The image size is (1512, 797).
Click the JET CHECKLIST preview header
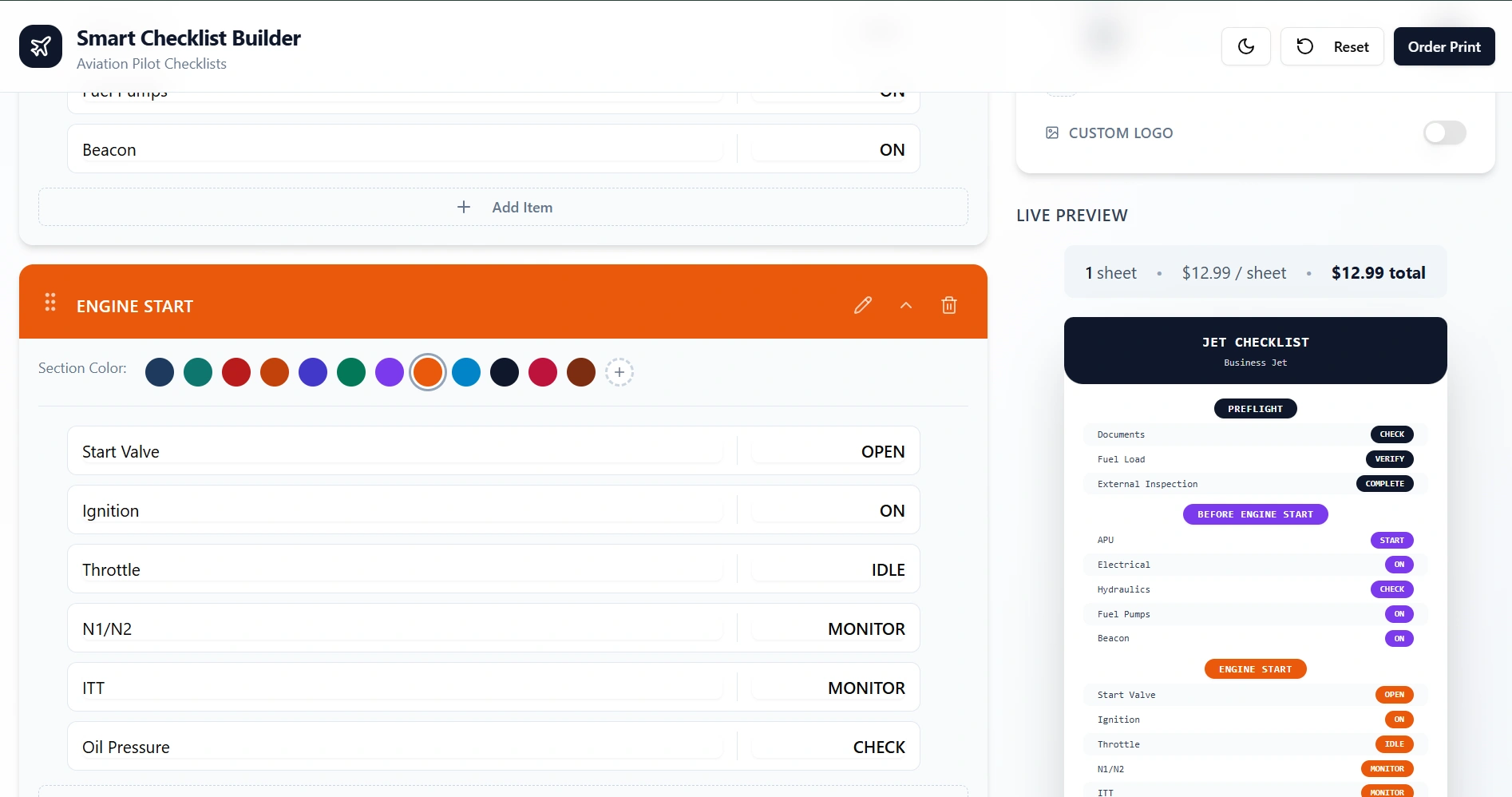click(x=1255, y=342)
